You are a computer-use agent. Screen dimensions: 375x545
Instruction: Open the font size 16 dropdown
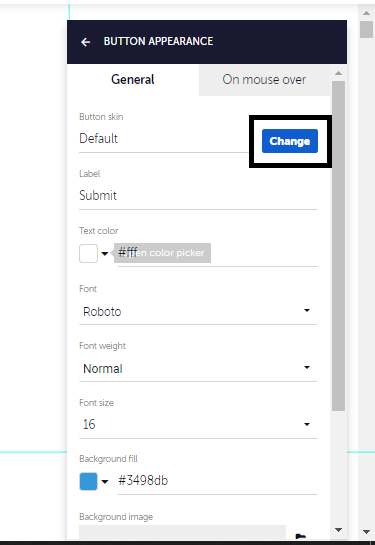point(198,424)
